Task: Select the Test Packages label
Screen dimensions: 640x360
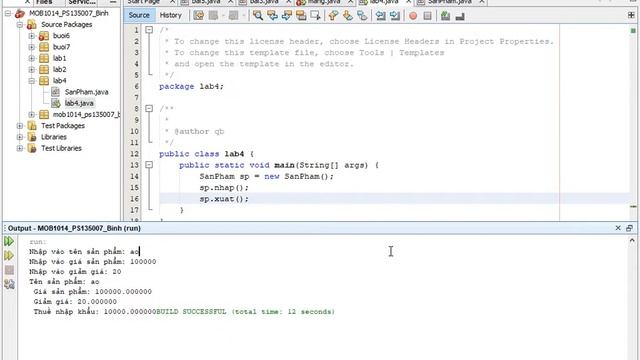Action: 63,126
